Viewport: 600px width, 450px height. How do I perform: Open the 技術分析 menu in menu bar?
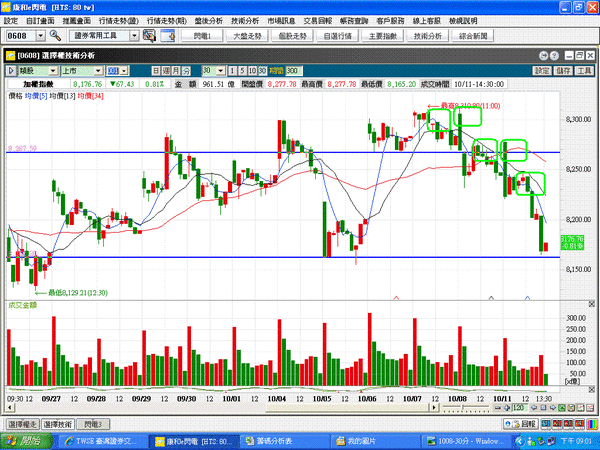(x=245, y=21)
